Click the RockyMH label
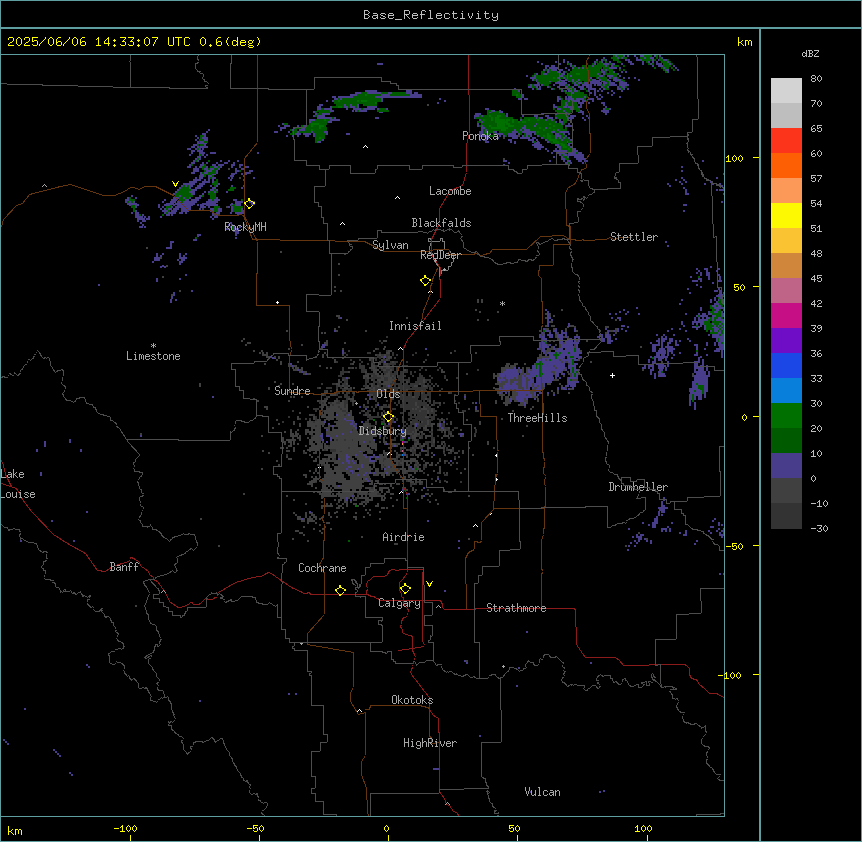 [245, 227]
